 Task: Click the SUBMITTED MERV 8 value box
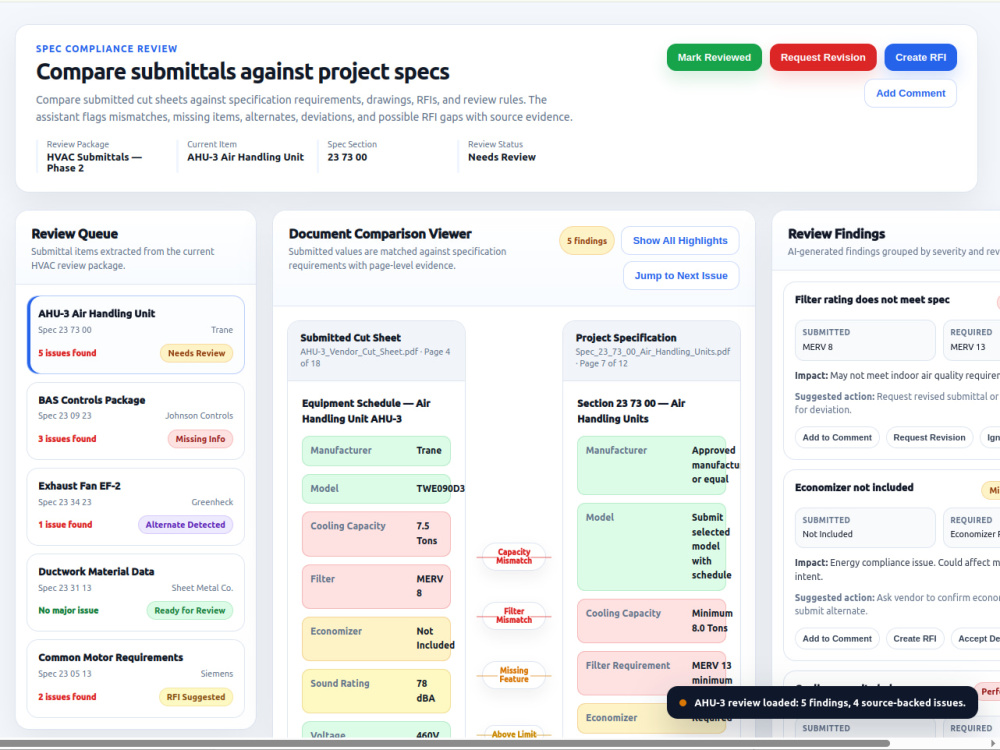click(865, 340)
